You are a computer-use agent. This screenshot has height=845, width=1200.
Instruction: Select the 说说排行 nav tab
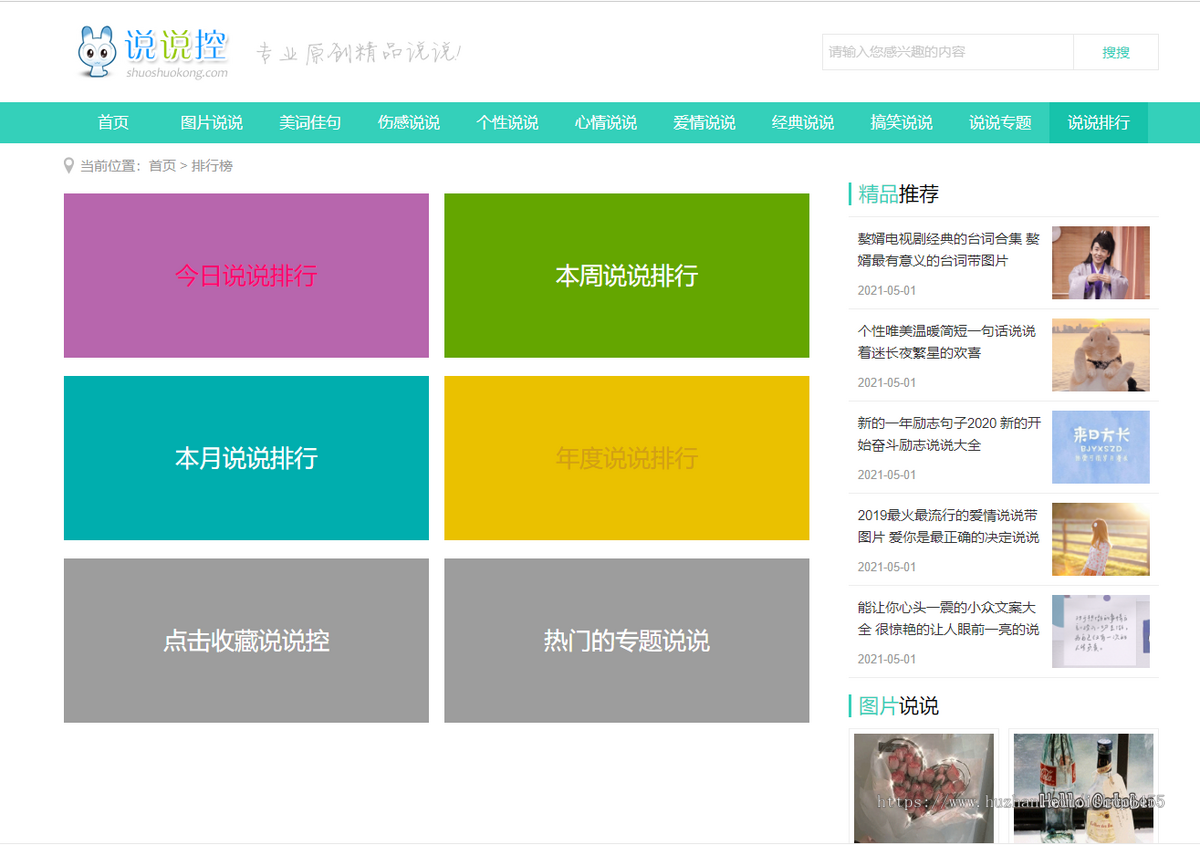click(1098, 122)
